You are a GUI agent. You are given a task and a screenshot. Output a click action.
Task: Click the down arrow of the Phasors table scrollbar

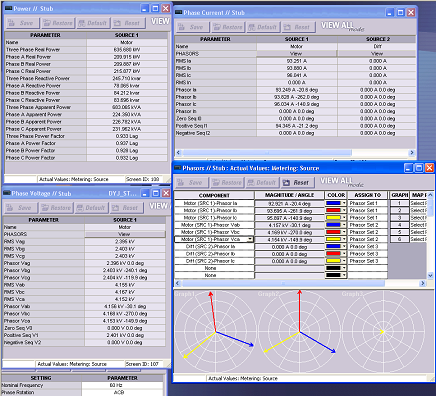click(x=430, y=276)
